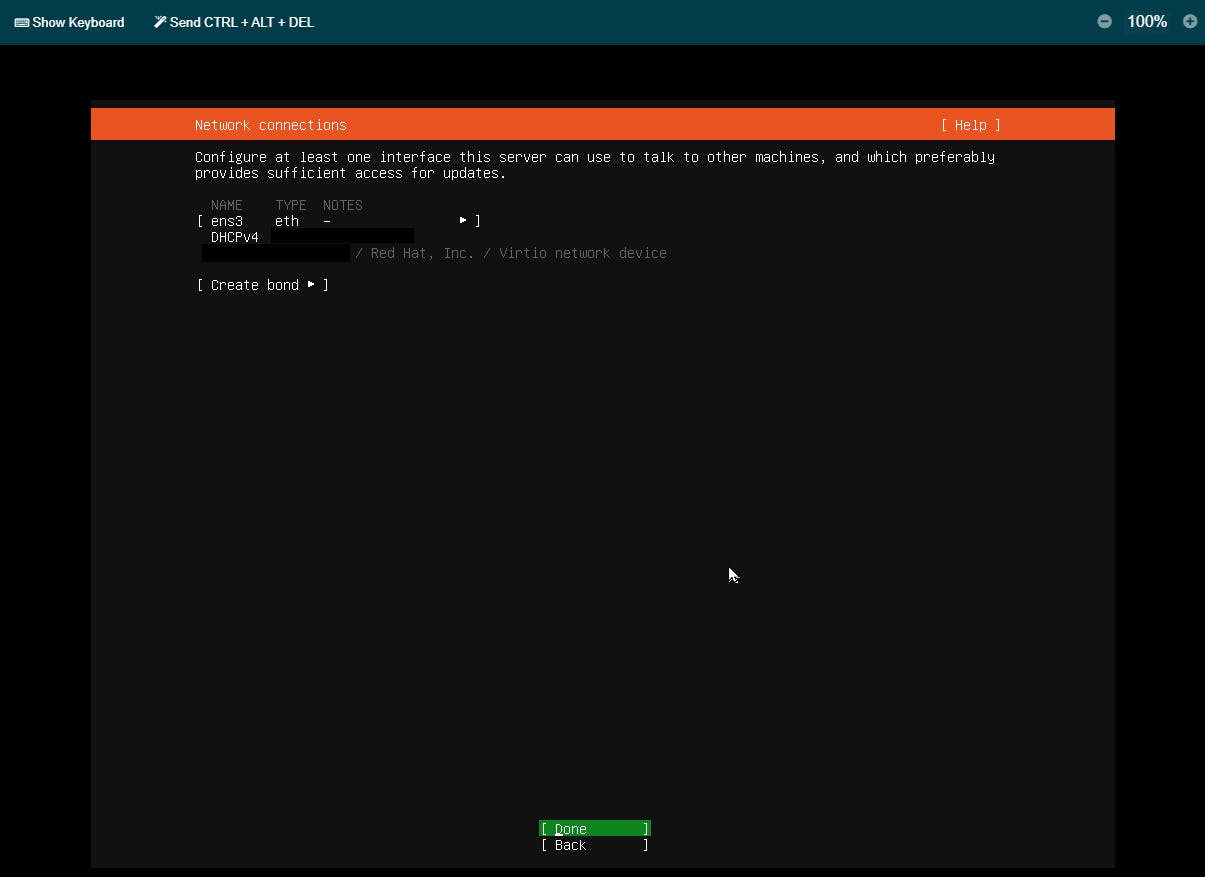Image resolution: width=1205 pixels, height=877 pixels.
Task: Open the Help menu in header
Action: [x=970, y=125]
